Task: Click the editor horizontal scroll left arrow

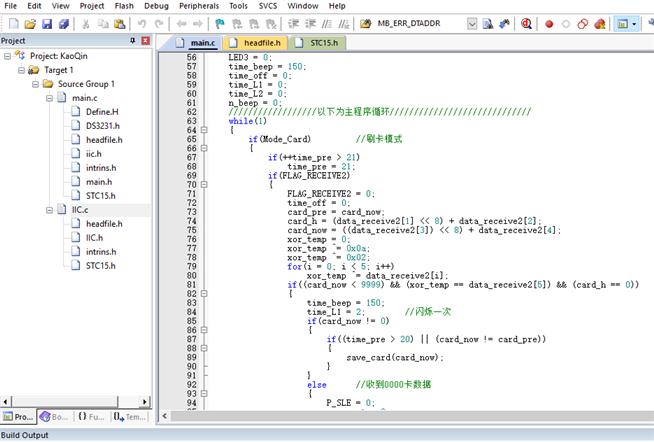Action: pyautogui.click(x=165, y=416)
